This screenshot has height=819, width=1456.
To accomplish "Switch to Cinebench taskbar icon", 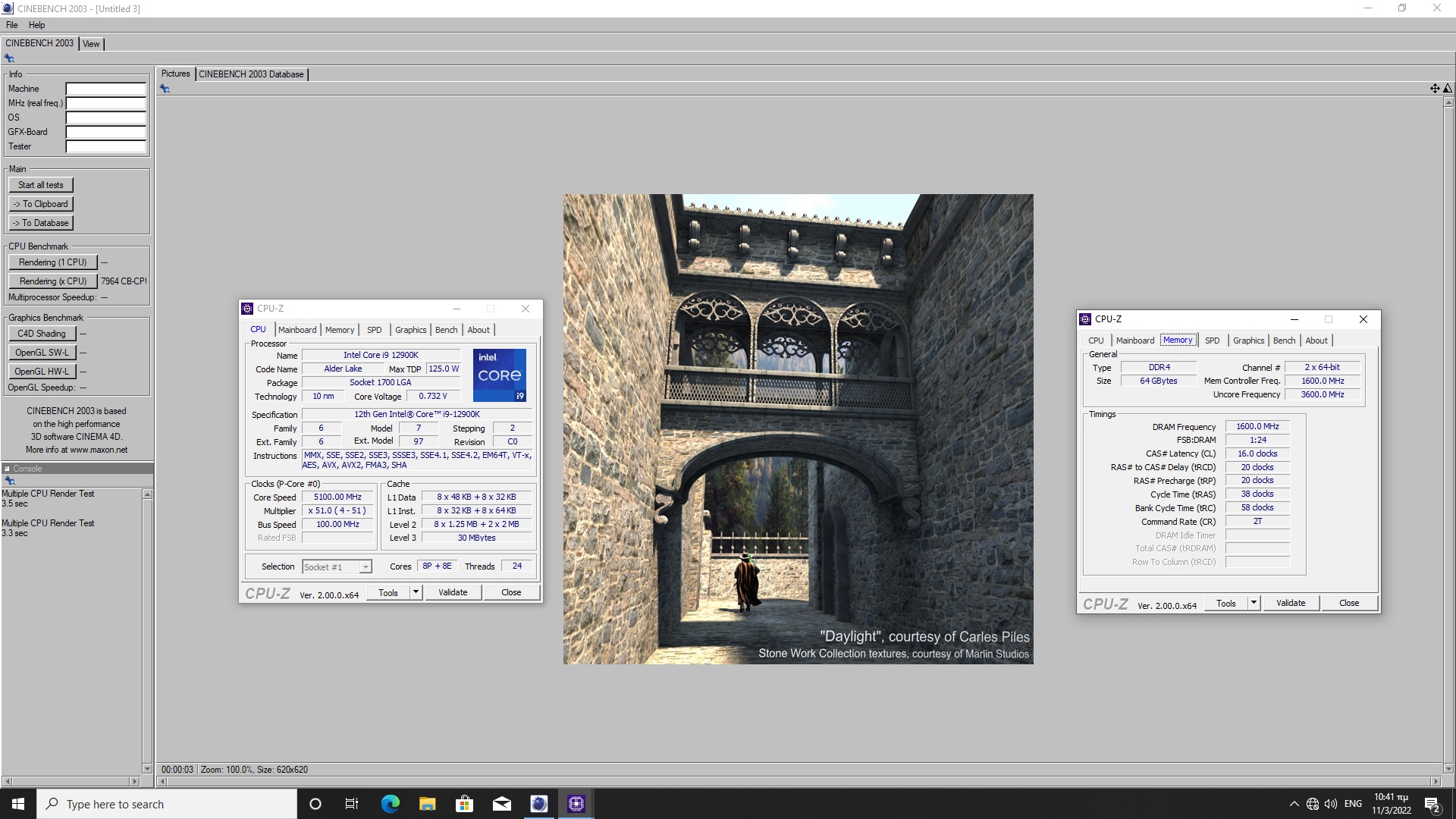I will coord(538,804).
